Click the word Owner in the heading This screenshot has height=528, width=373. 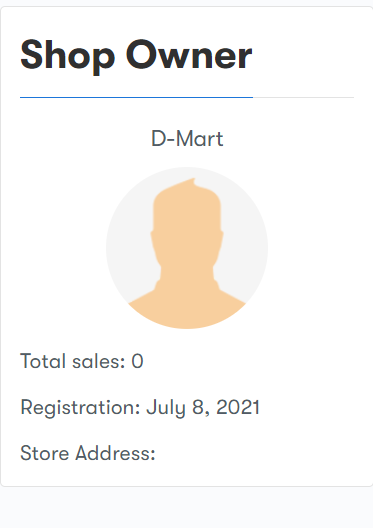(189, 55)
